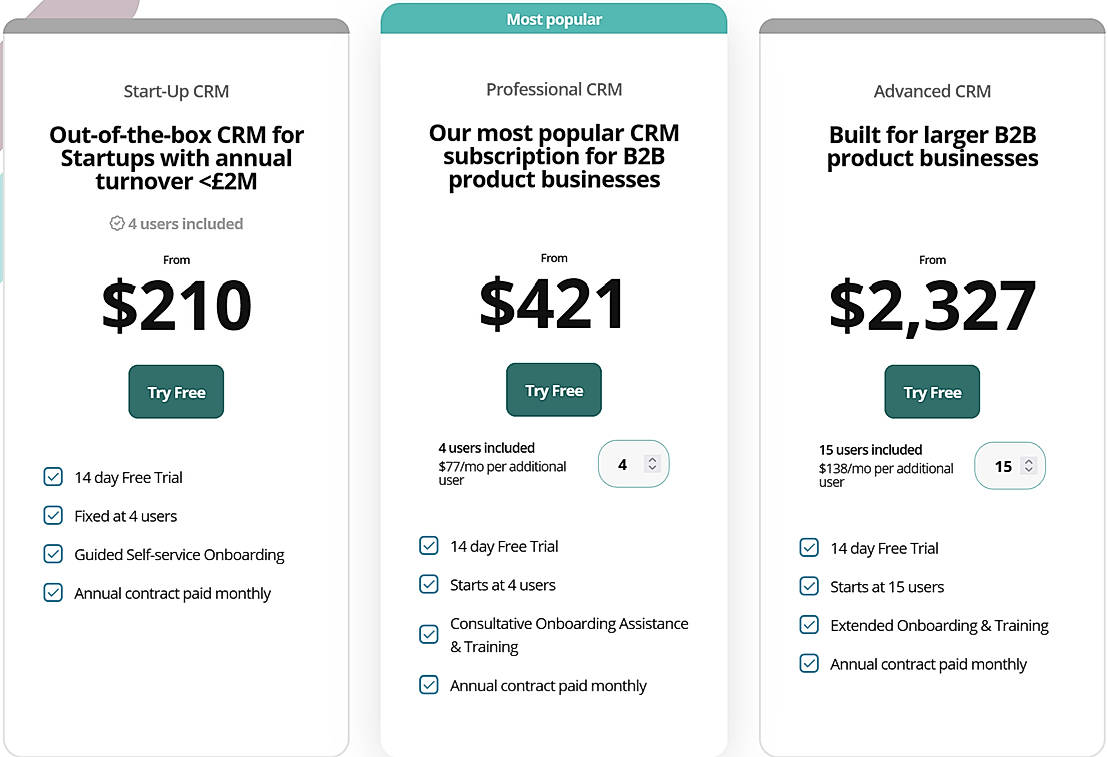Click Advanced plan's 14 day Free Trial checkbox
The width and height of the screenshot is (1108, 757).
coord(809,548)
